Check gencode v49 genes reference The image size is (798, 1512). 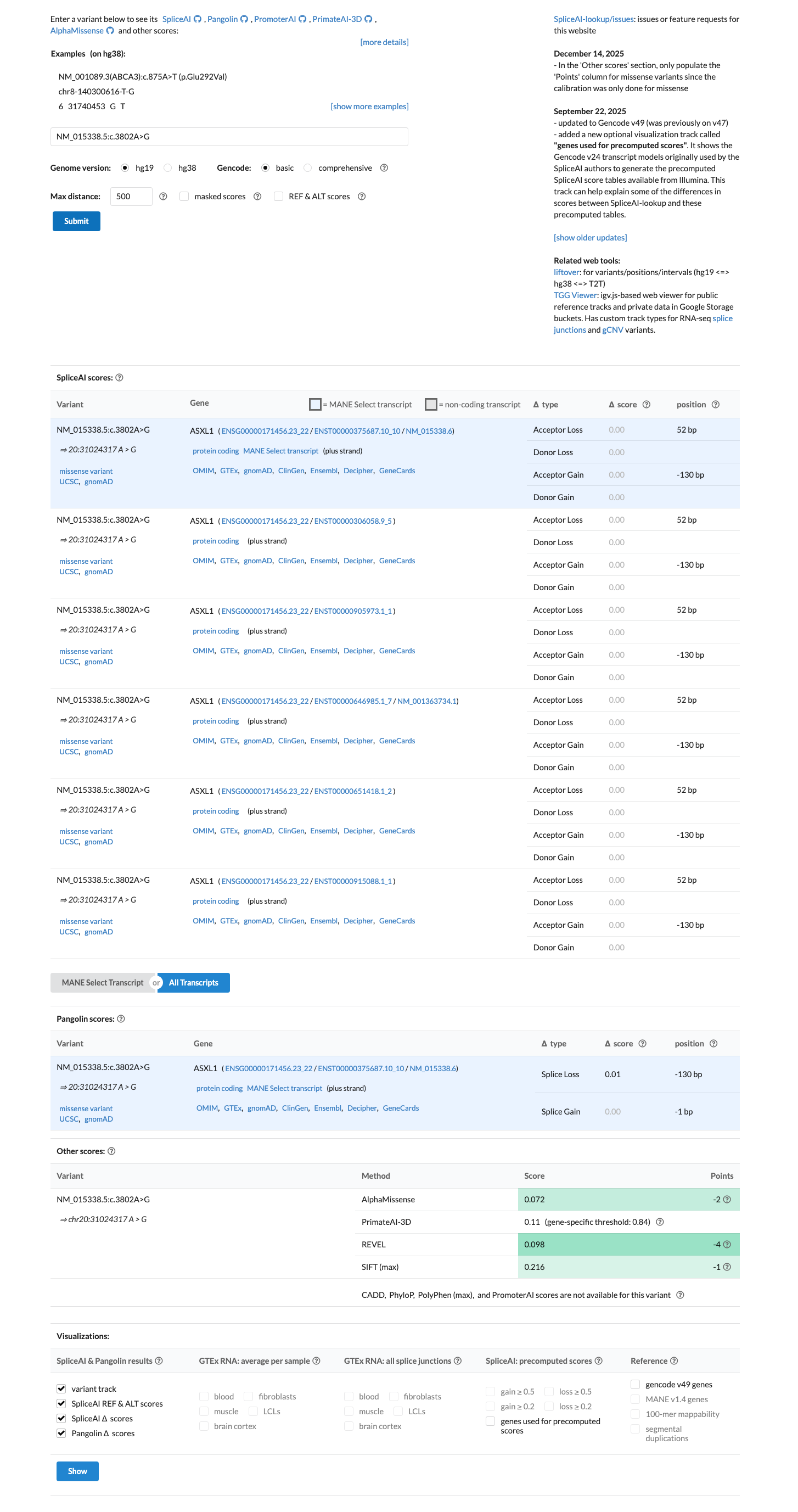coord(635,1385)
